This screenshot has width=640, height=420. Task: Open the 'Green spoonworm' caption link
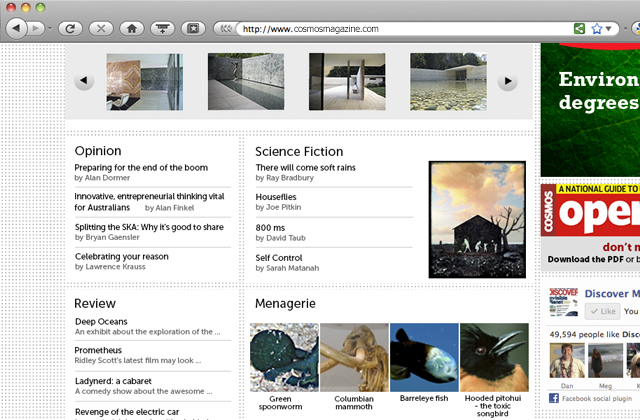280,403
